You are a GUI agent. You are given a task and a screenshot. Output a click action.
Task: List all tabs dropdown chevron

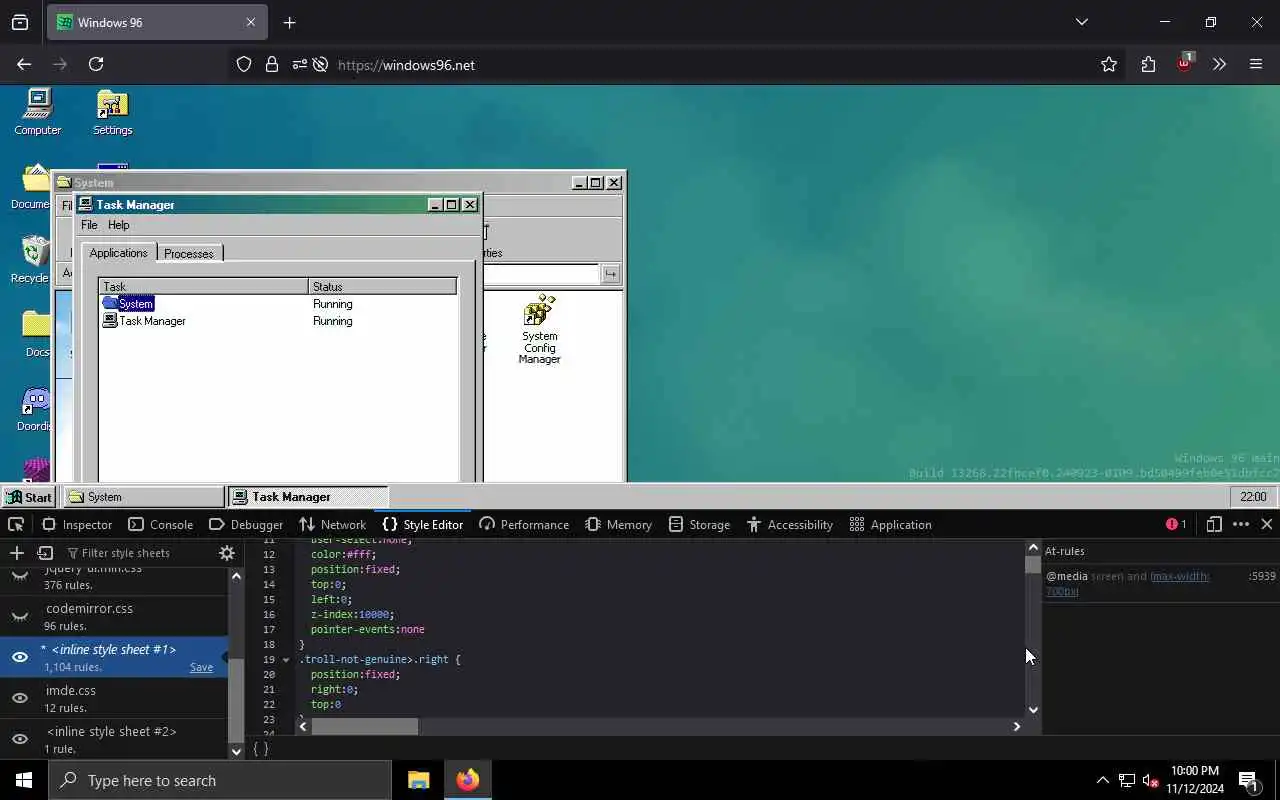(x=1081, y=22)
